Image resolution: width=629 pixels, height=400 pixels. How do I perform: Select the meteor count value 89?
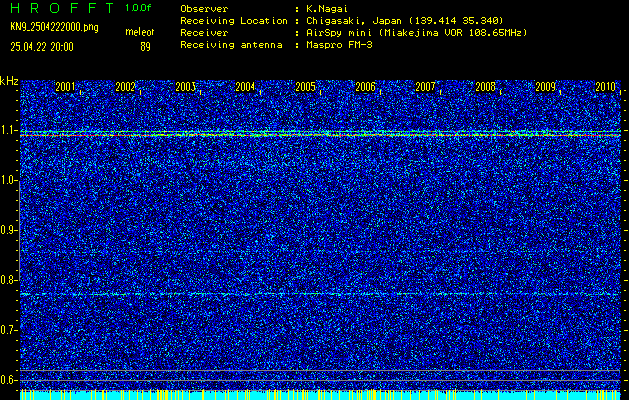145,47
